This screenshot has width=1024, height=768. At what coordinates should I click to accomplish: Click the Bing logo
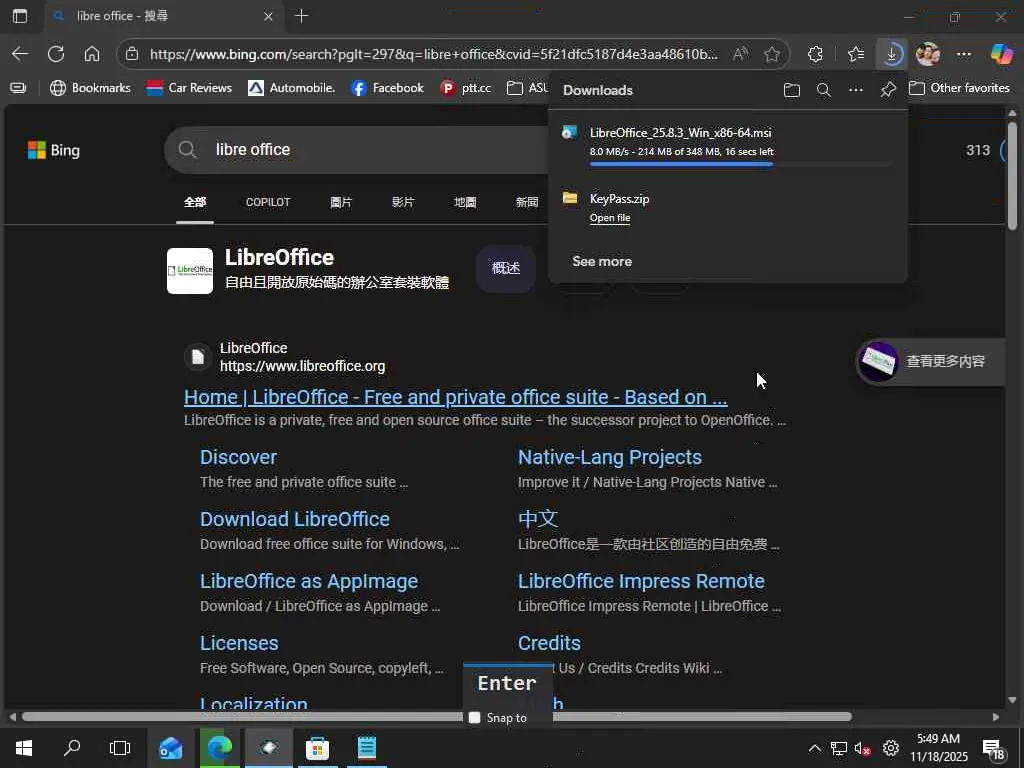[54, 150]
